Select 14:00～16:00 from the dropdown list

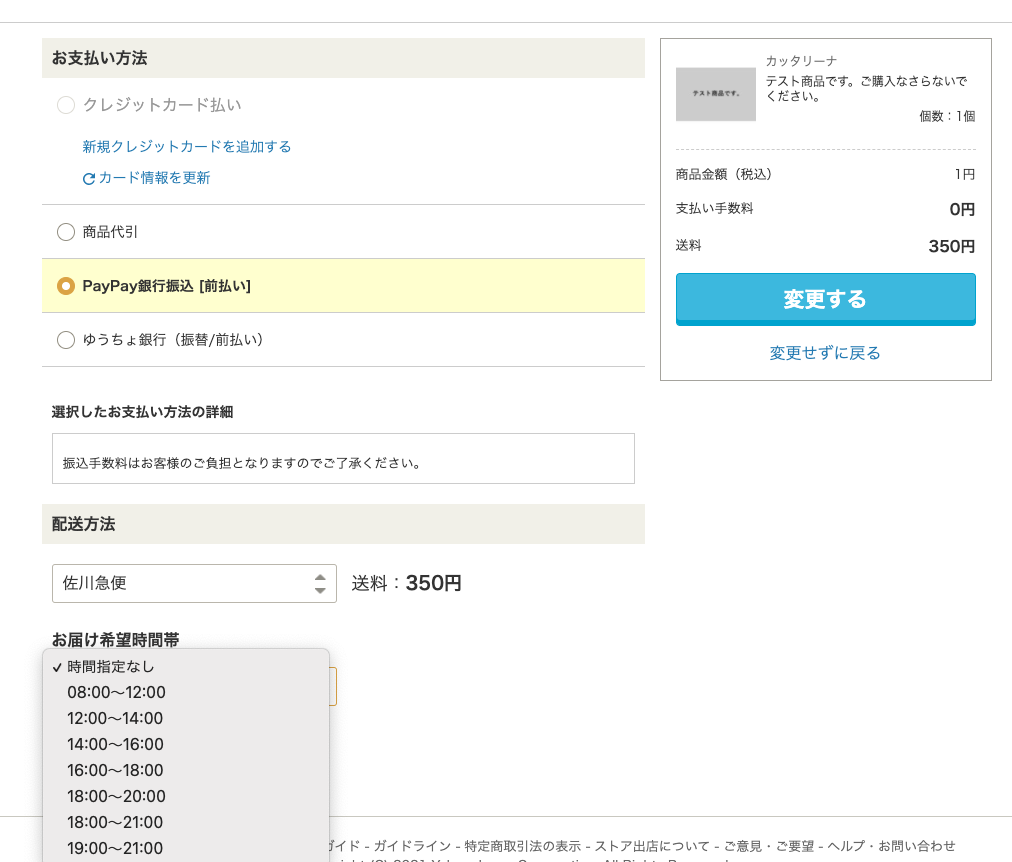click(x=115, y=745)
